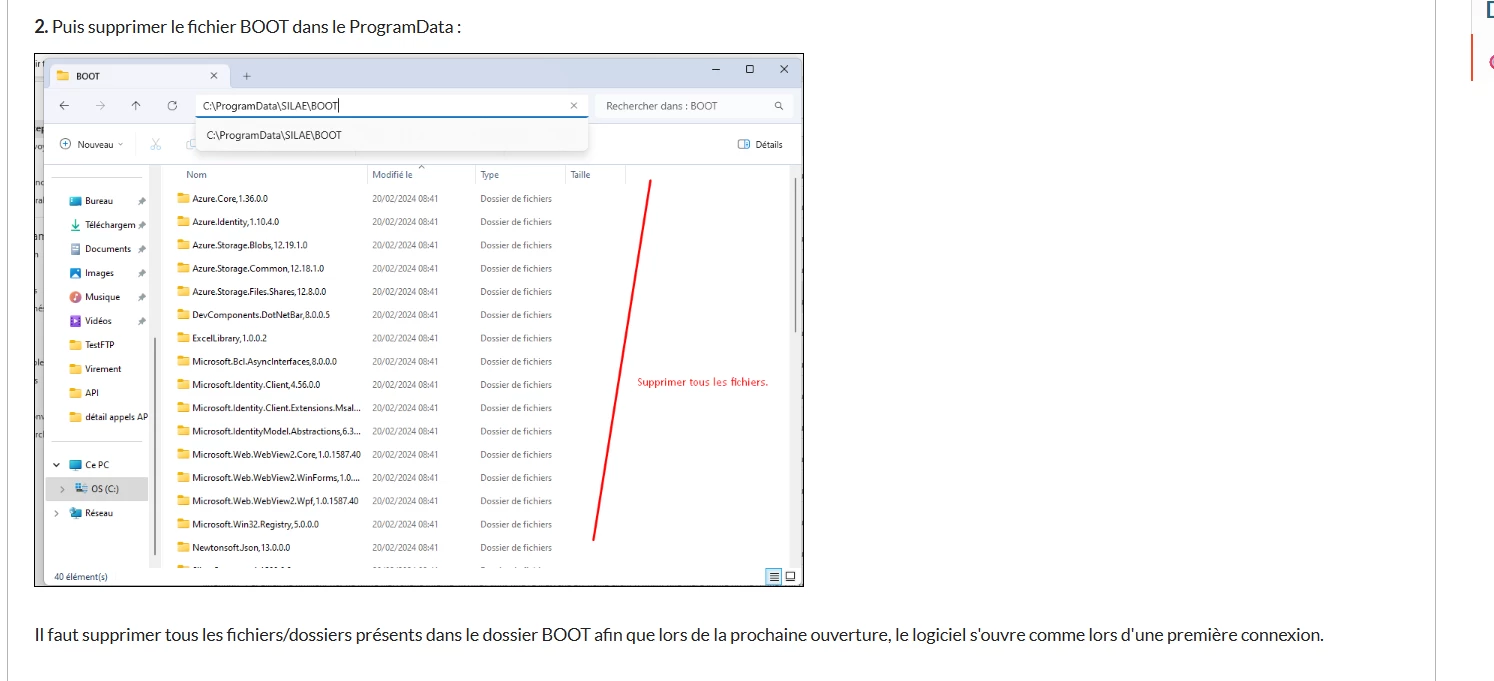Sort by the Type column header
The width and height of the screenshot is (1494, 681).
point(489,175)
